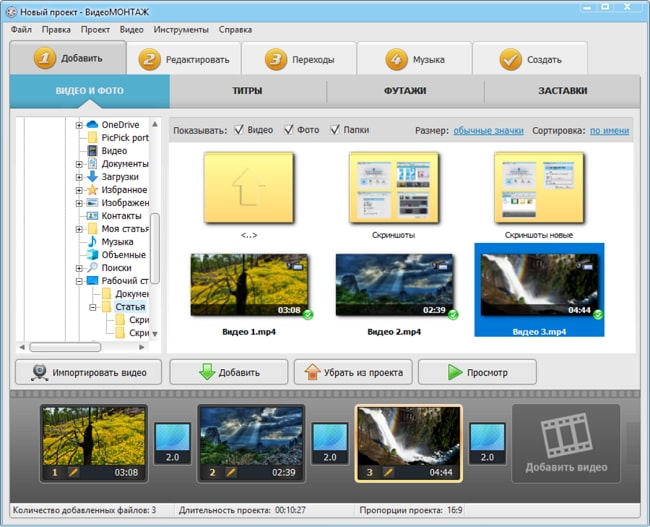650x527 pixels.
Task: Click the Импортировать видео button
Action: (x=88, y=372)
